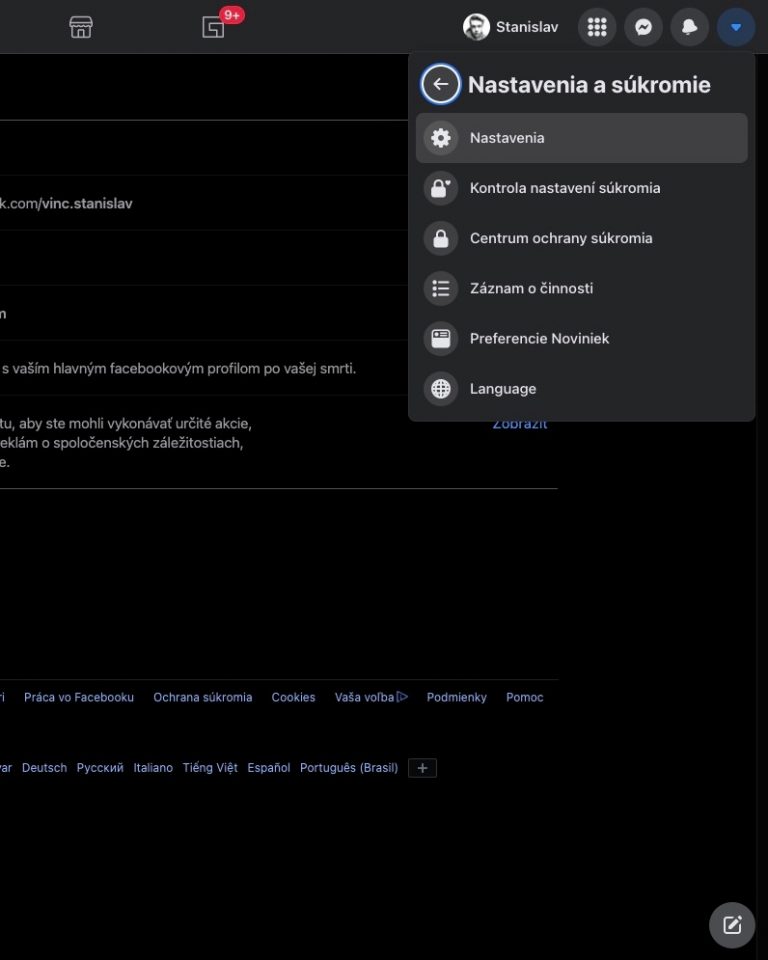The width and height of the screenshot is (768, 960).
Task: Choose the Language menu entry
Action: 581,389
